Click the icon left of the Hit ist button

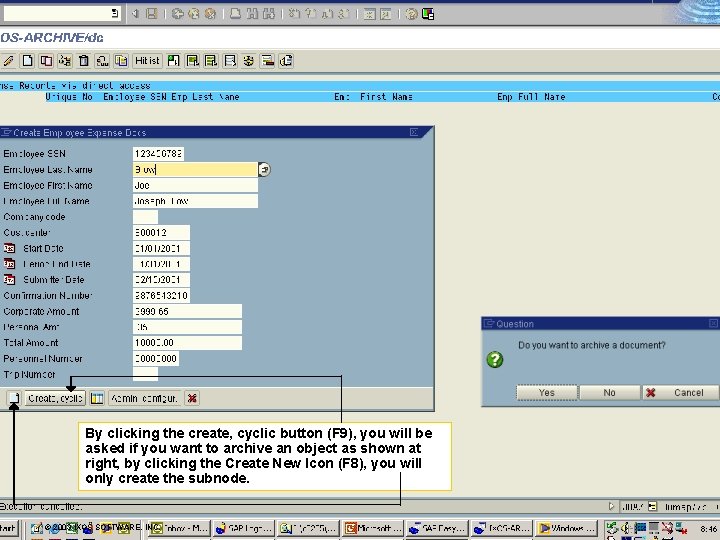121,61
